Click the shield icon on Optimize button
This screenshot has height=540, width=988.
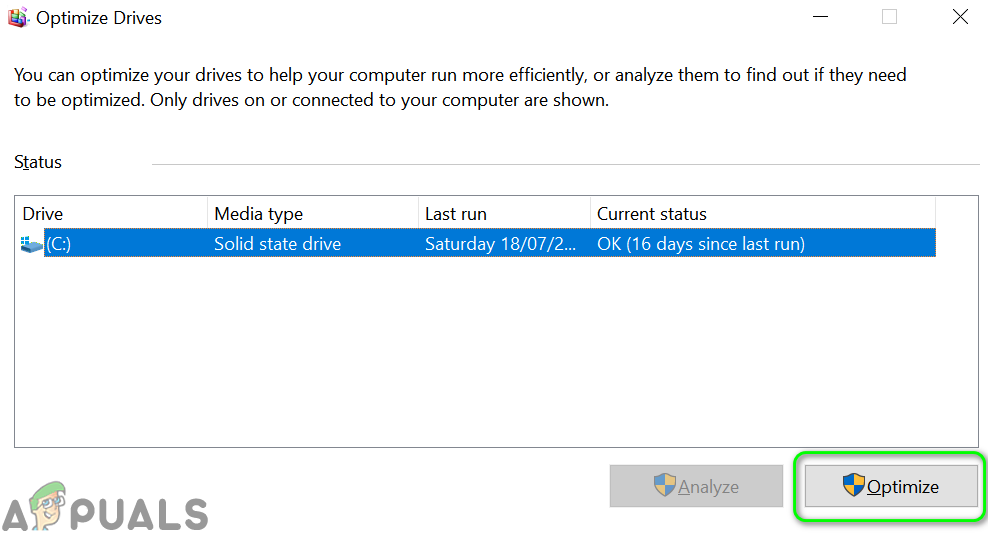point(853,486)
